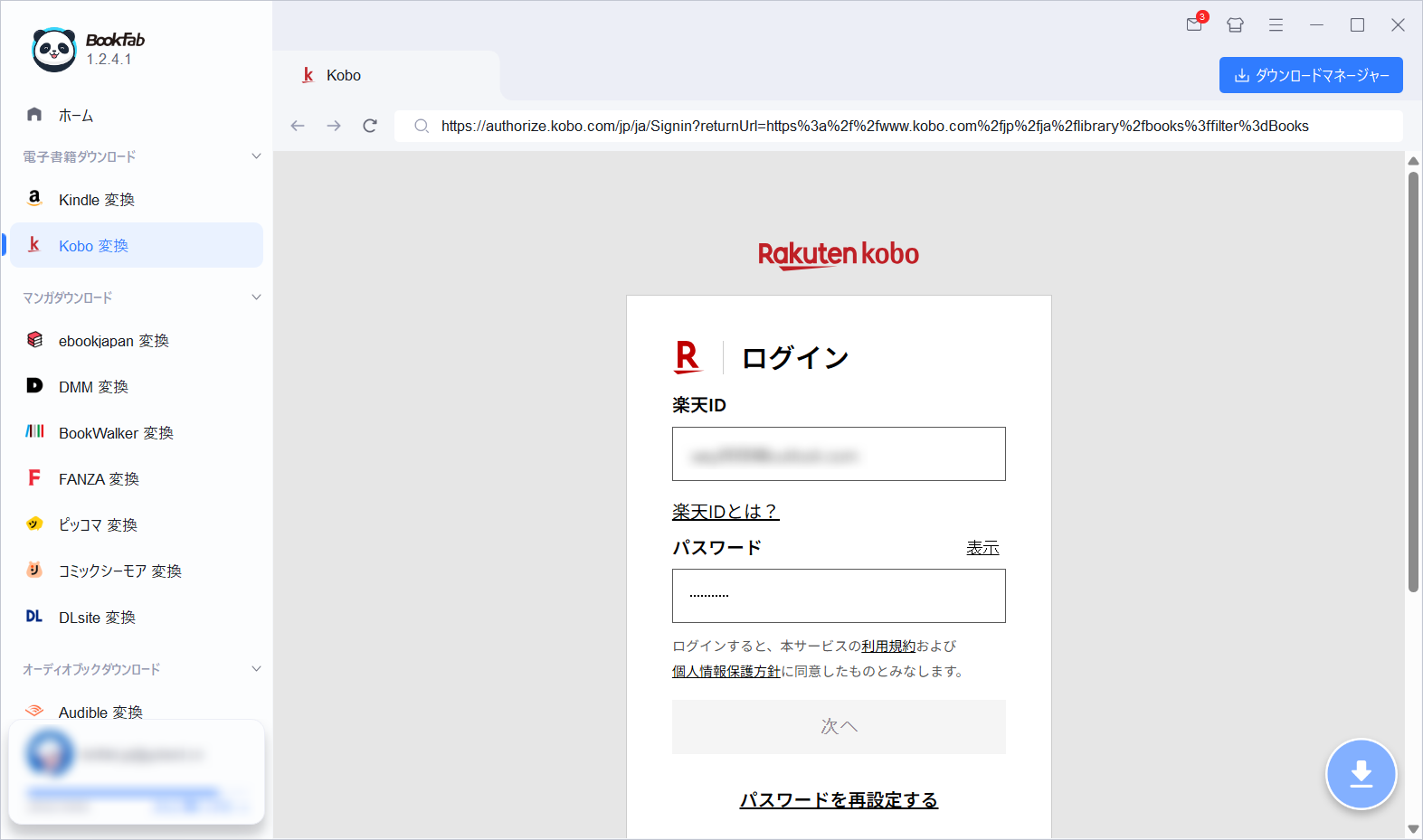
Task: Toggle password visibility with 表示
Action: 982,547
